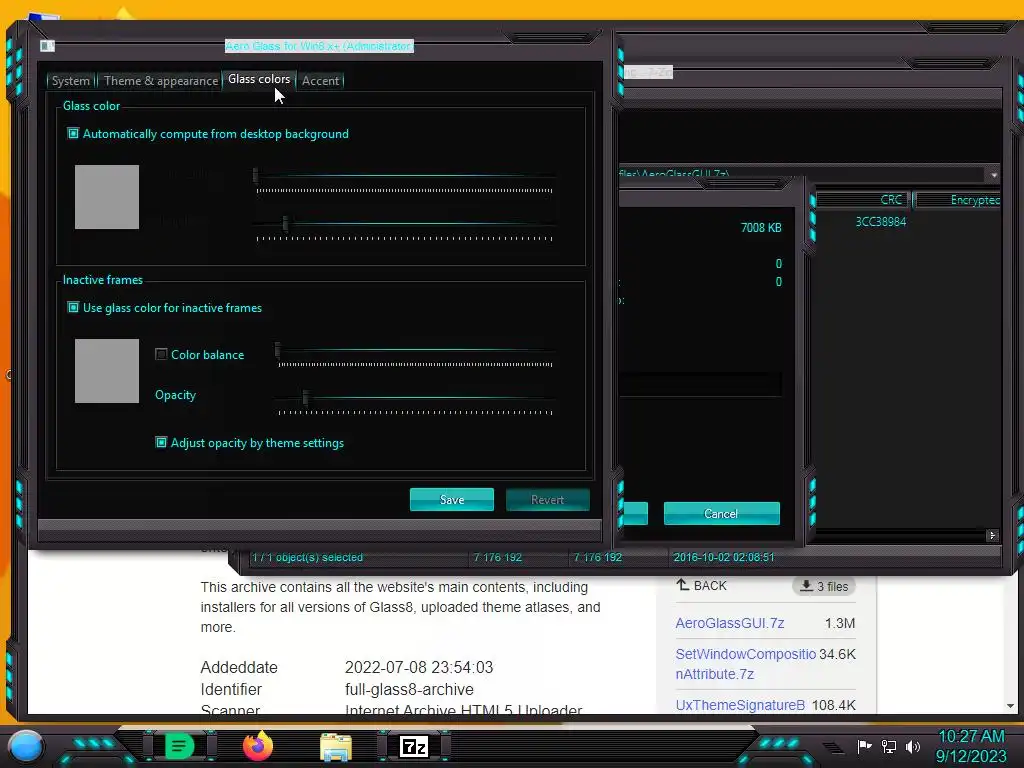
Task: Select the CRC value 3CC38984
Action: (881, 222)
